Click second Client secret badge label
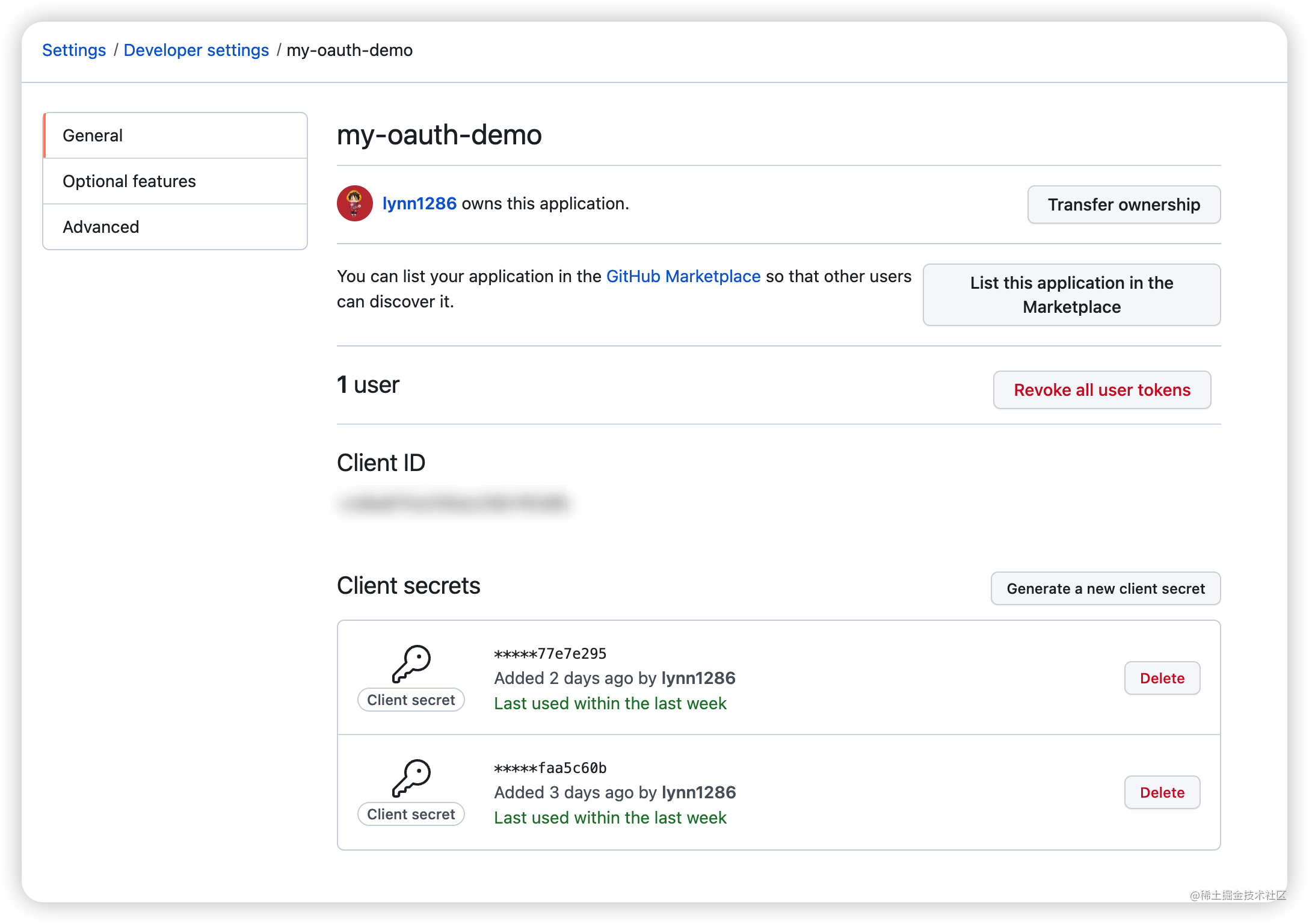1309x924 pixels. [x=411, y=814]
